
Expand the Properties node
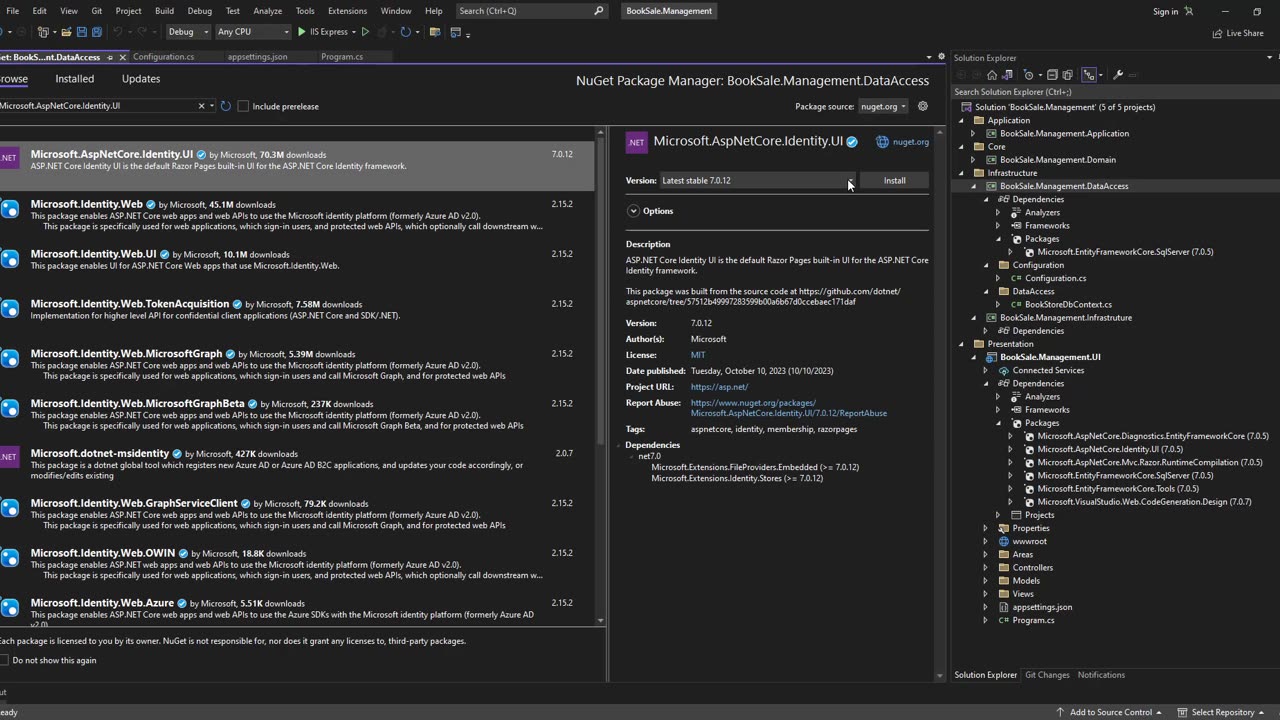click(986, 528)
